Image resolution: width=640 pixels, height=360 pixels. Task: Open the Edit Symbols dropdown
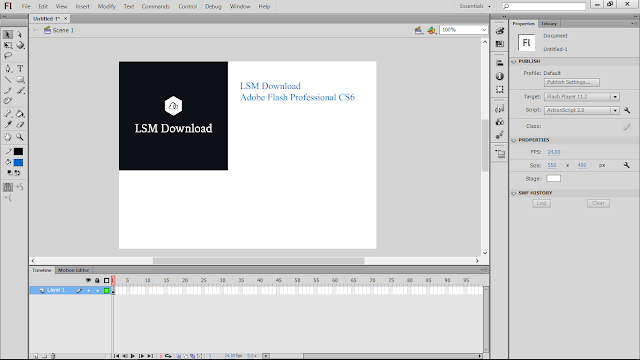point(432,30)
